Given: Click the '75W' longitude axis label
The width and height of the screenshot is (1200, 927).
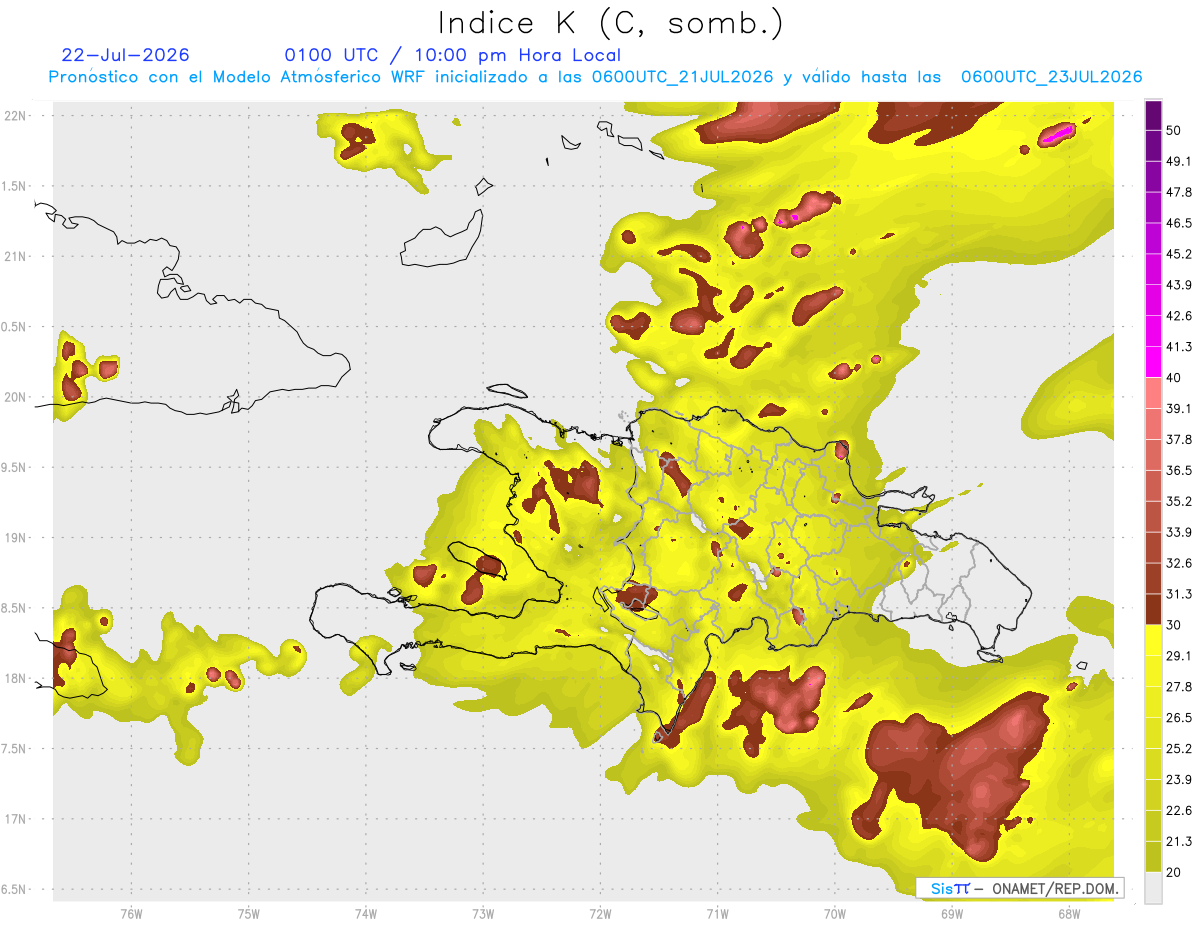Looking at the screenshot, I should coord(249,914).
